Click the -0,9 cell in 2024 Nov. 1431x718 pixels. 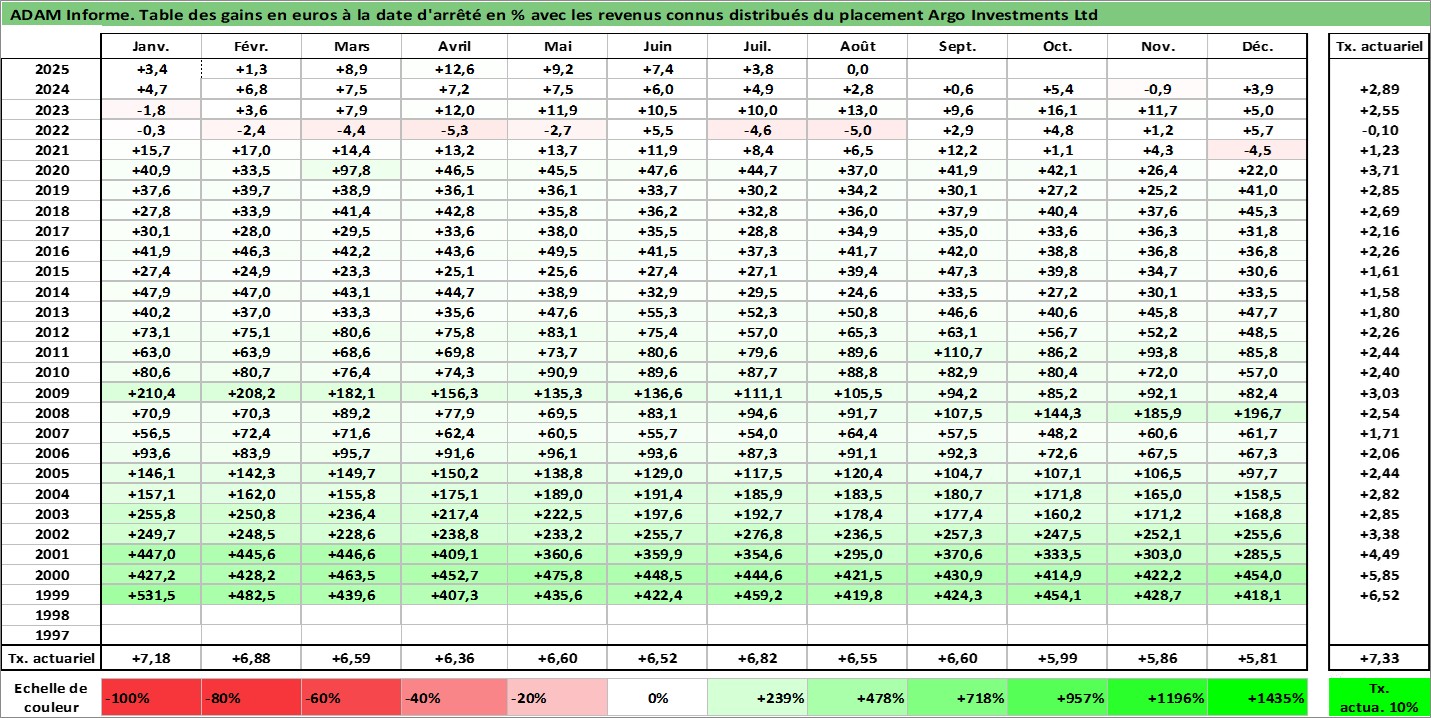click(x=1157, y=89)
